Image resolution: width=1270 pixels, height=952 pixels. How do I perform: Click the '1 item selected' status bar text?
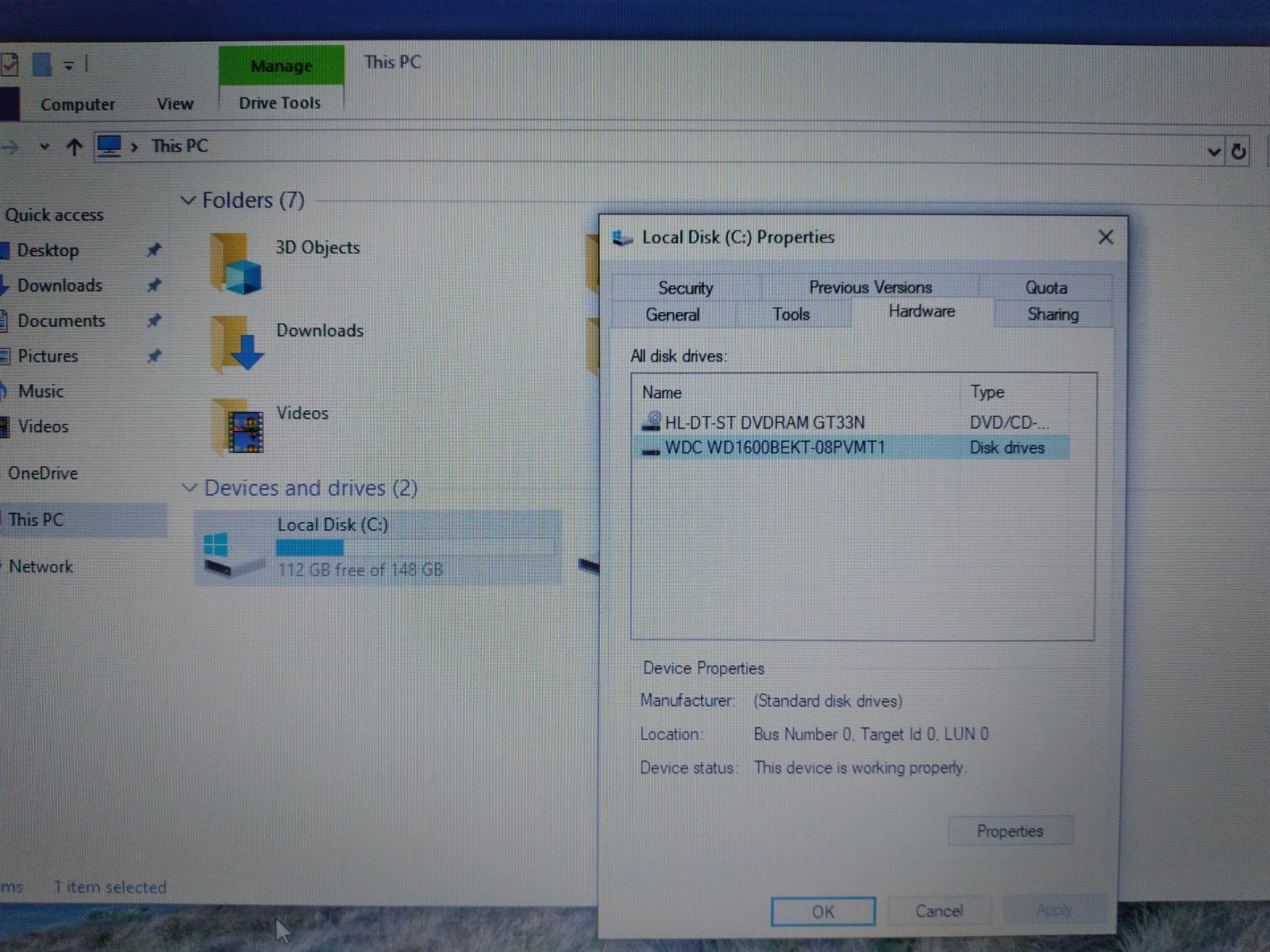pyautogui.click(x=110, y=887)
